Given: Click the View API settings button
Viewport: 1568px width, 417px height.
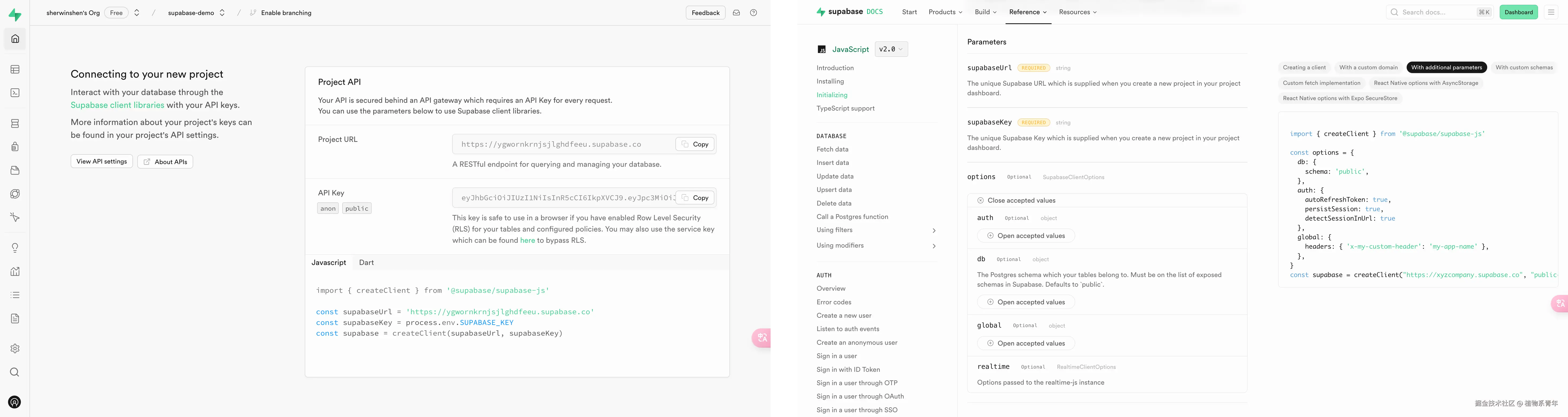Looking at the screenshot, I should click(x=102, y=161).
